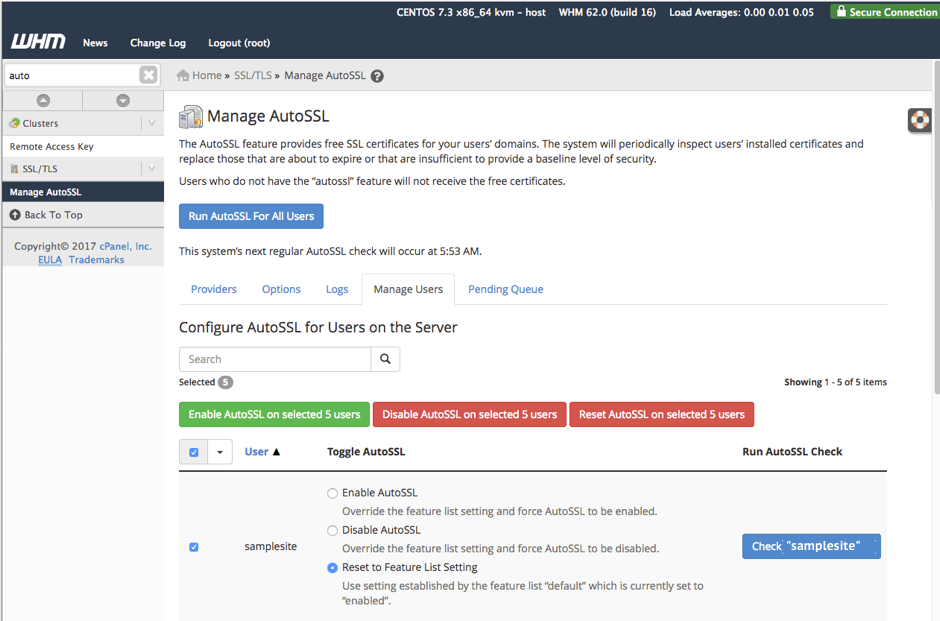The image size is (940, 621).
Task: Click the Home icon in breadcrumb
Action: coord(183,76)
